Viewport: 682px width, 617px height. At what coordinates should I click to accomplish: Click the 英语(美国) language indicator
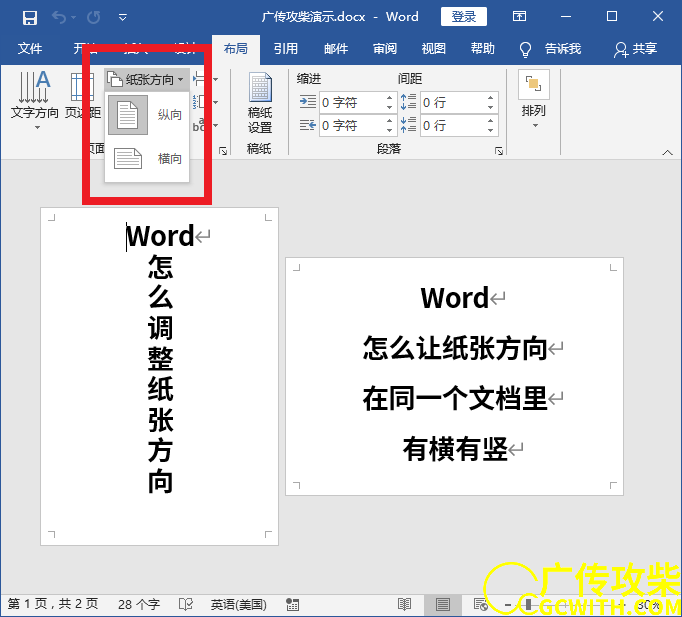[238, 604]
